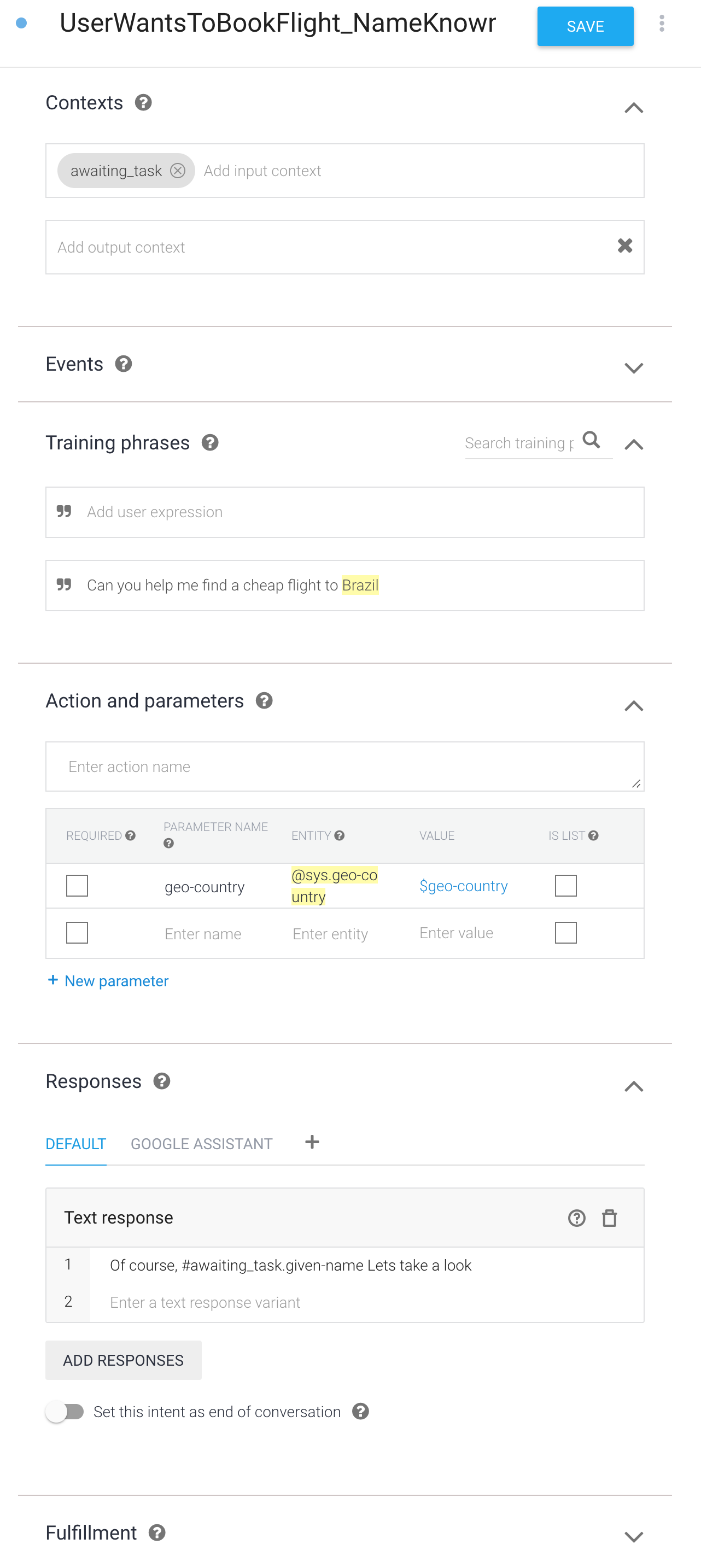Select the Default responses tab

pos(76,1144)
